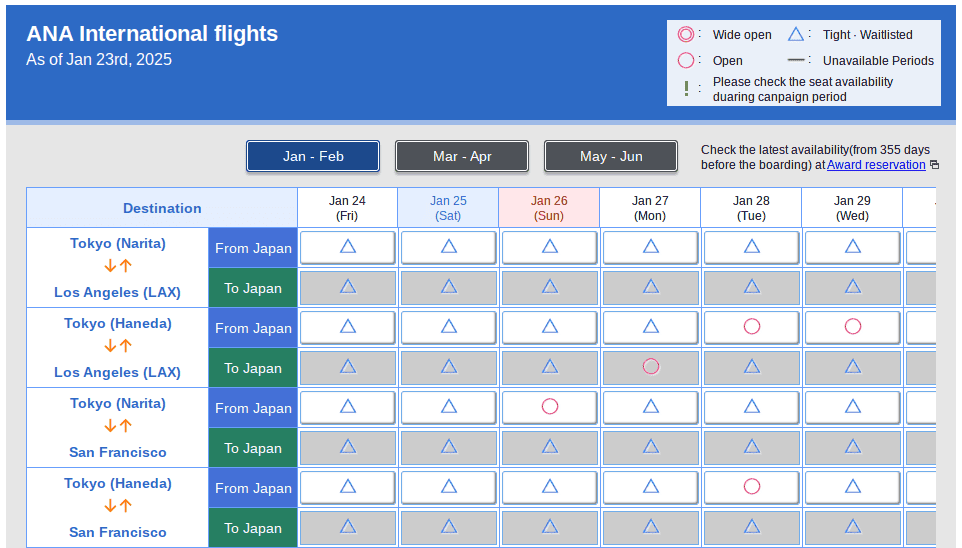Select Haneda-LAX From Japan open circle Jan 28
962x548 pixels.
click(752, 326)
